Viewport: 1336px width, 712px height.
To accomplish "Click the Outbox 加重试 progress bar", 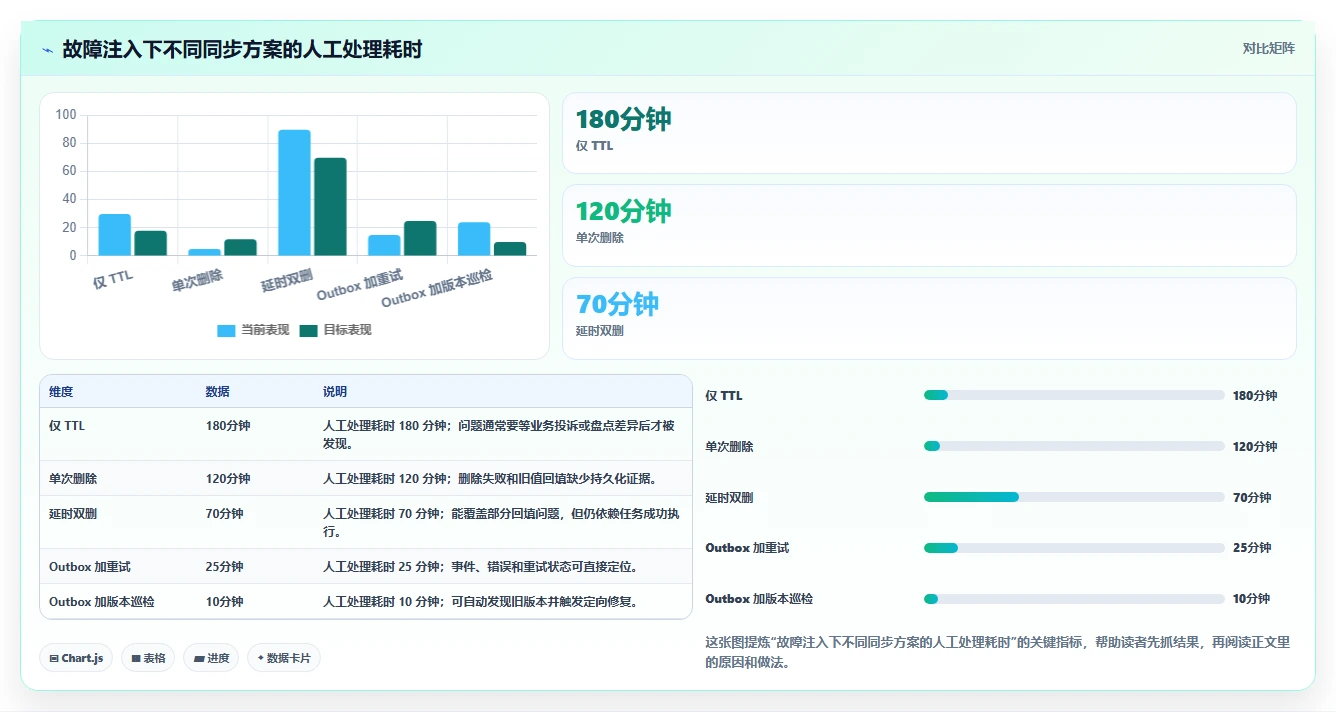I will coord(1074,548).
